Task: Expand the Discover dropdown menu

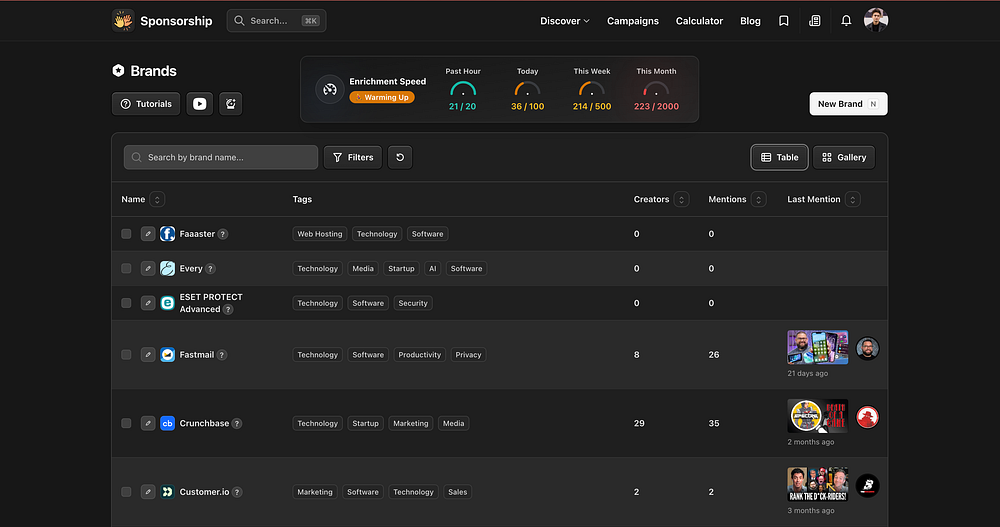Action: click(x=565, y=21)
